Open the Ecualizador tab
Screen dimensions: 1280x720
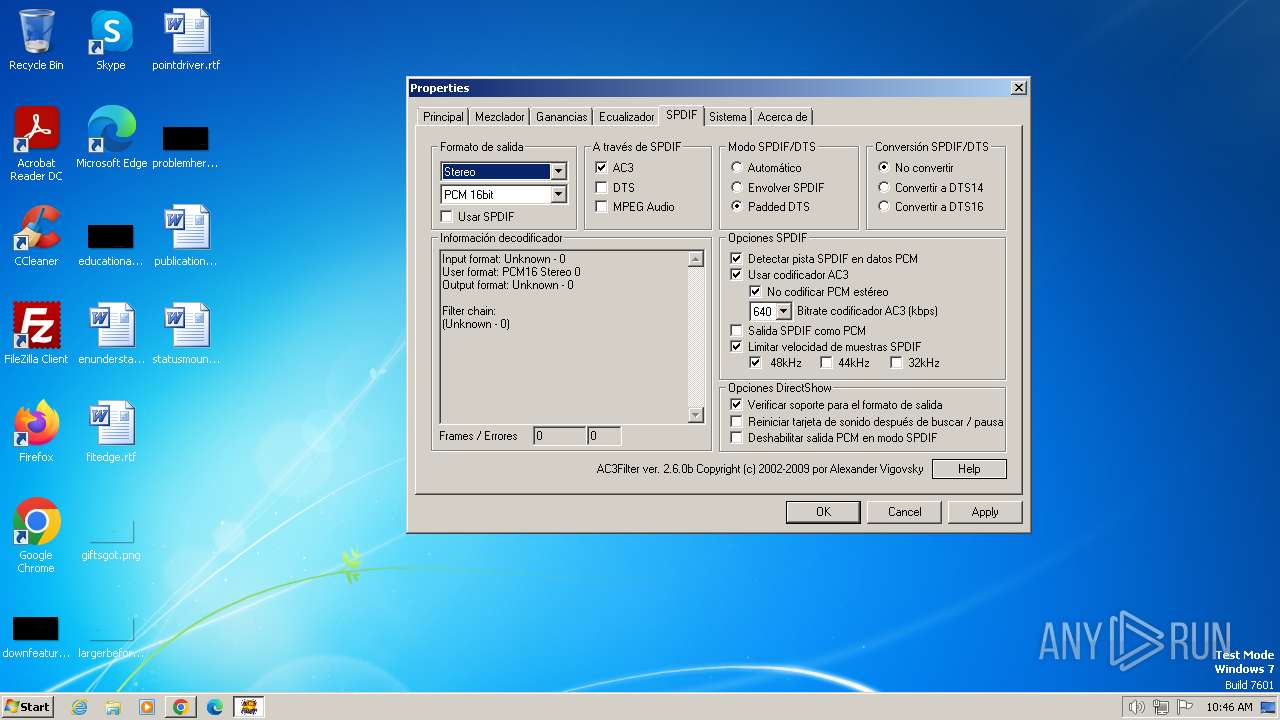click(x=627, y=117)
